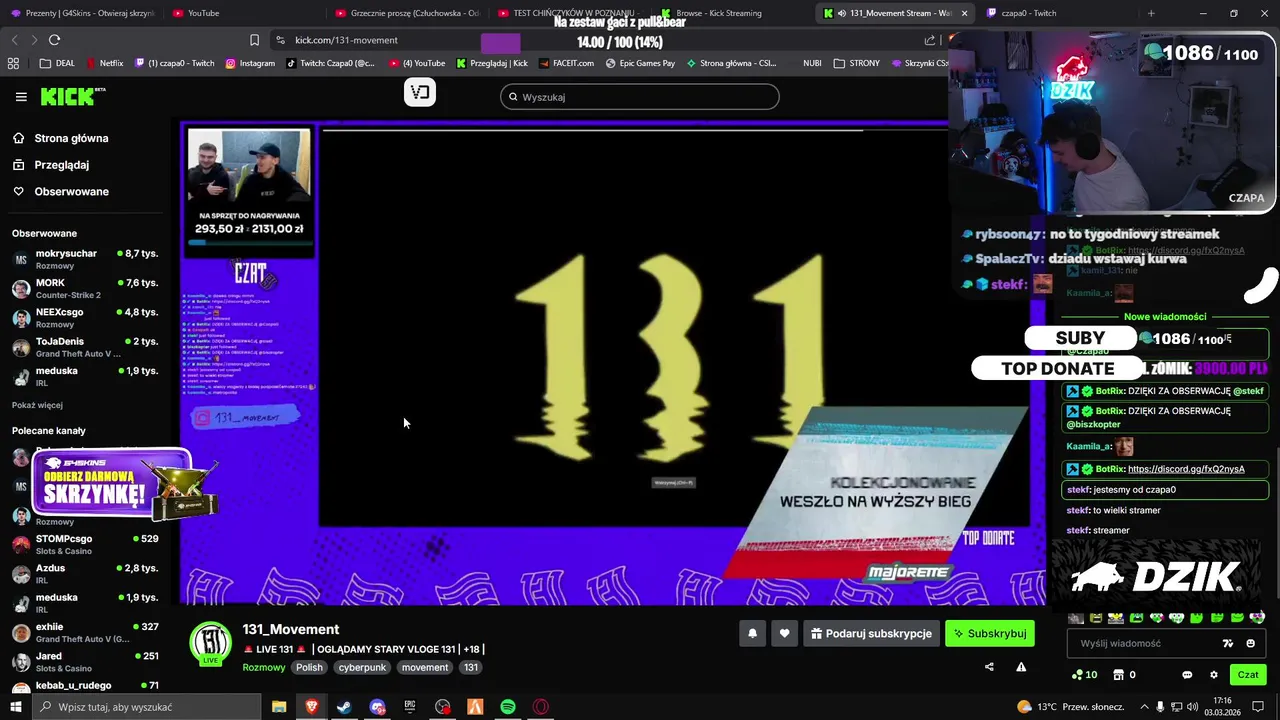The width and height of the screenshot is (1280, 720).
Task: Open the DEAL bookmarks folder
Action: coord(58,63)
